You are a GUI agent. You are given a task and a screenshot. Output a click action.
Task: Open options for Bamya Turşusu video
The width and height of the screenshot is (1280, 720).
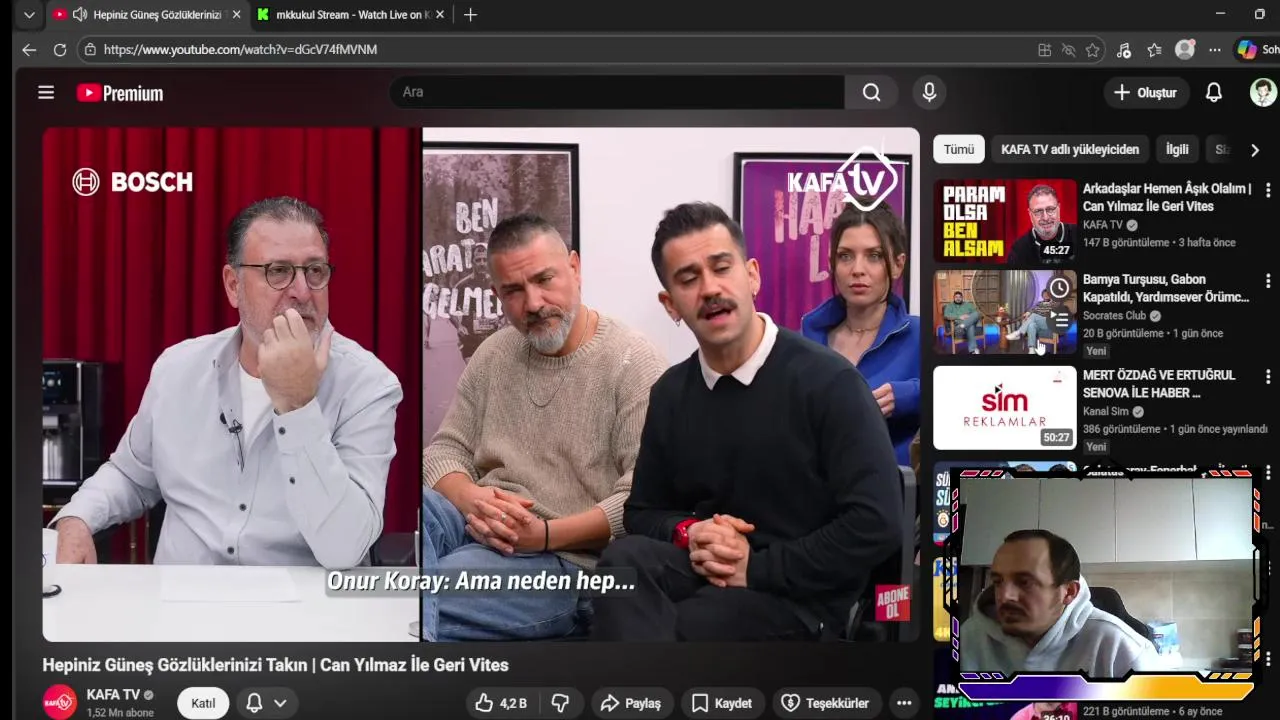(1268, 281)
